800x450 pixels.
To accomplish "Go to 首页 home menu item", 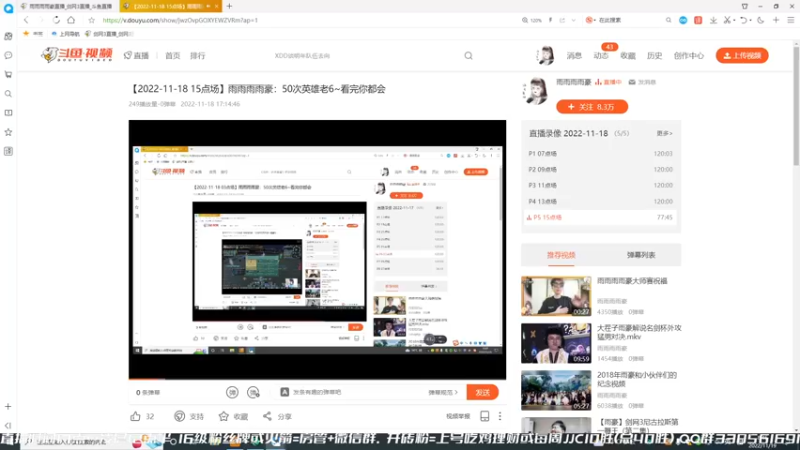I will pyautogui.click(x=172, y=56).
